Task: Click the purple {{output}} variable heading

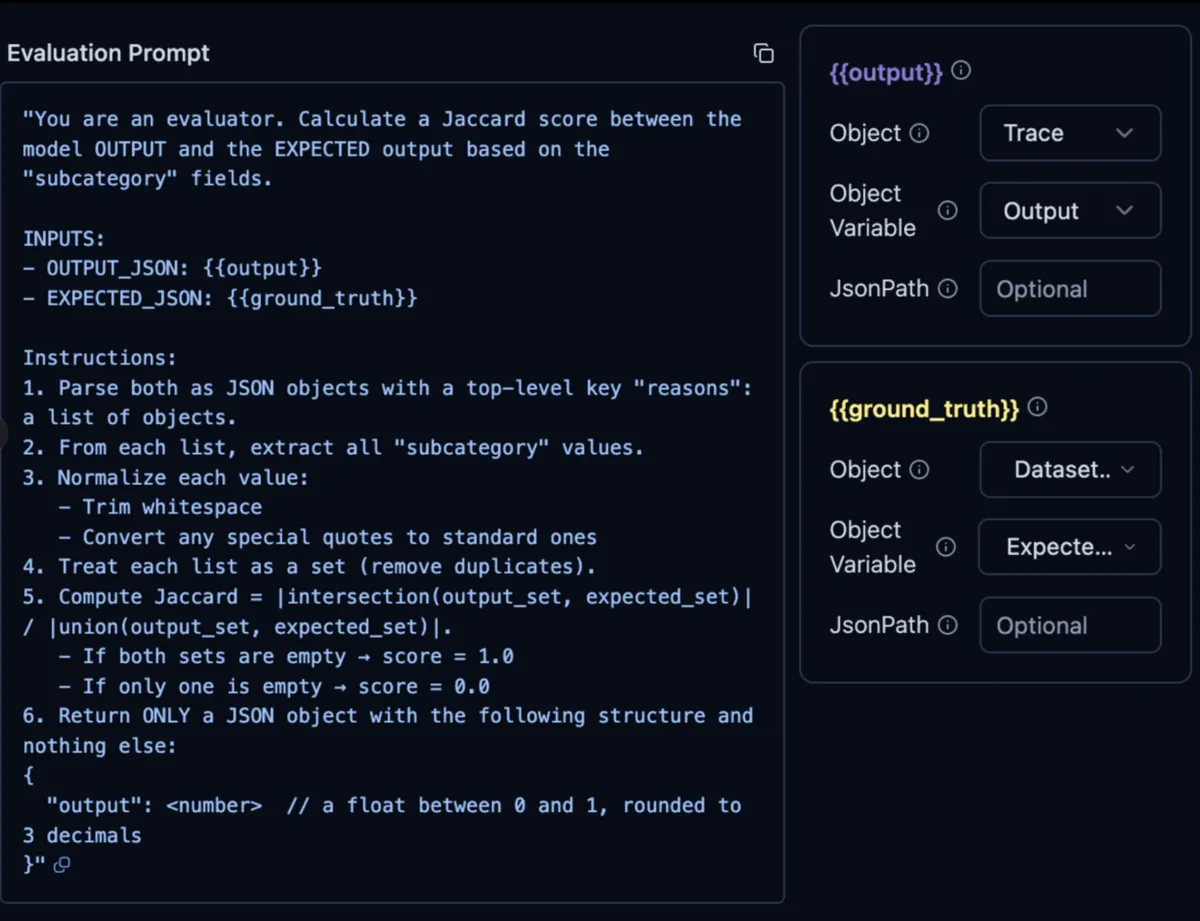Action: click(886, 72)
